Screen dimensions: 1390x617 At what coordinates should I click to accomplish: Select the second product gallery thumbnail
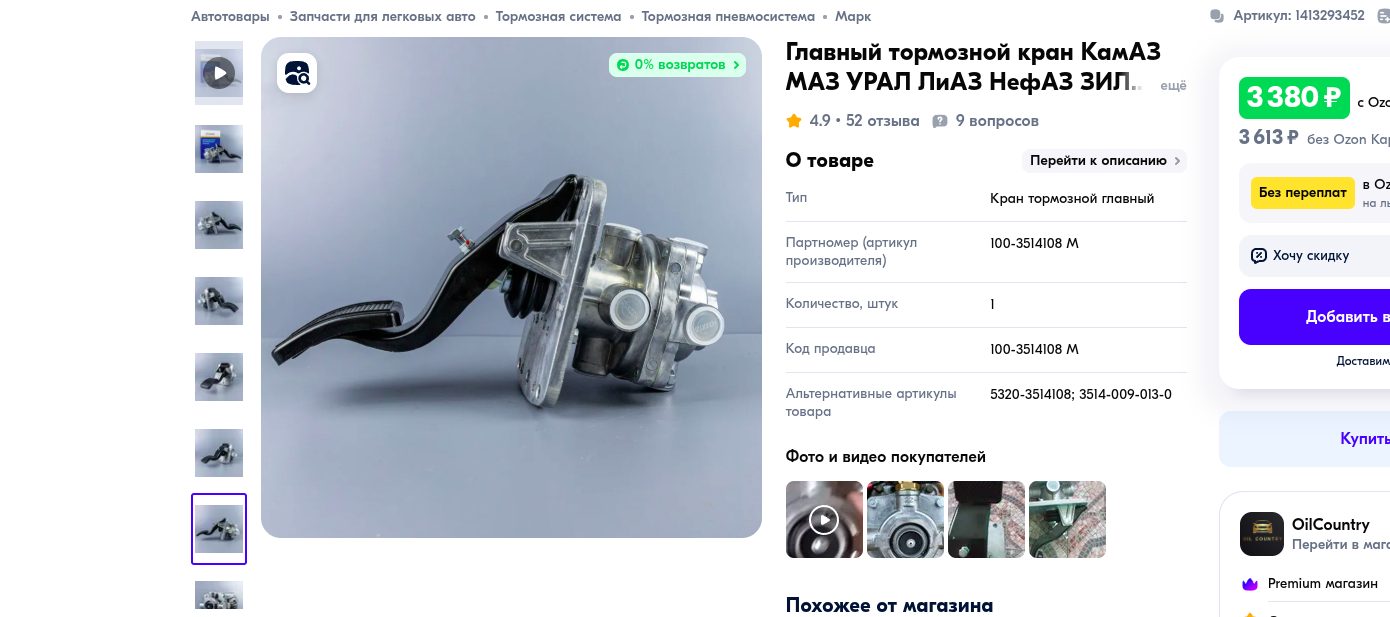tap(219, 149)
